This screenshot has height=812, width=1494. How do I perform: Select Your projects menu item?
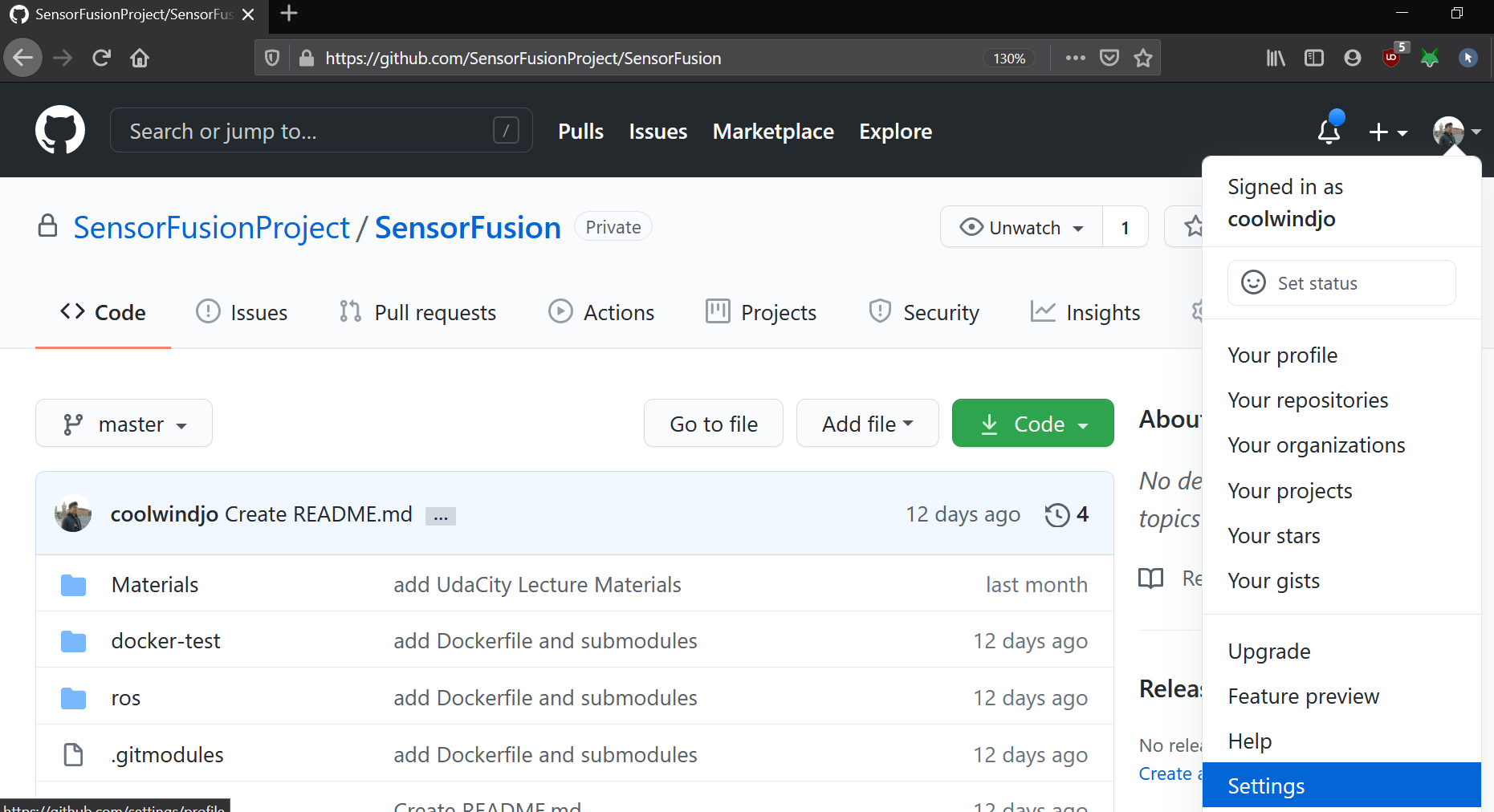(x=1341, y=491)
